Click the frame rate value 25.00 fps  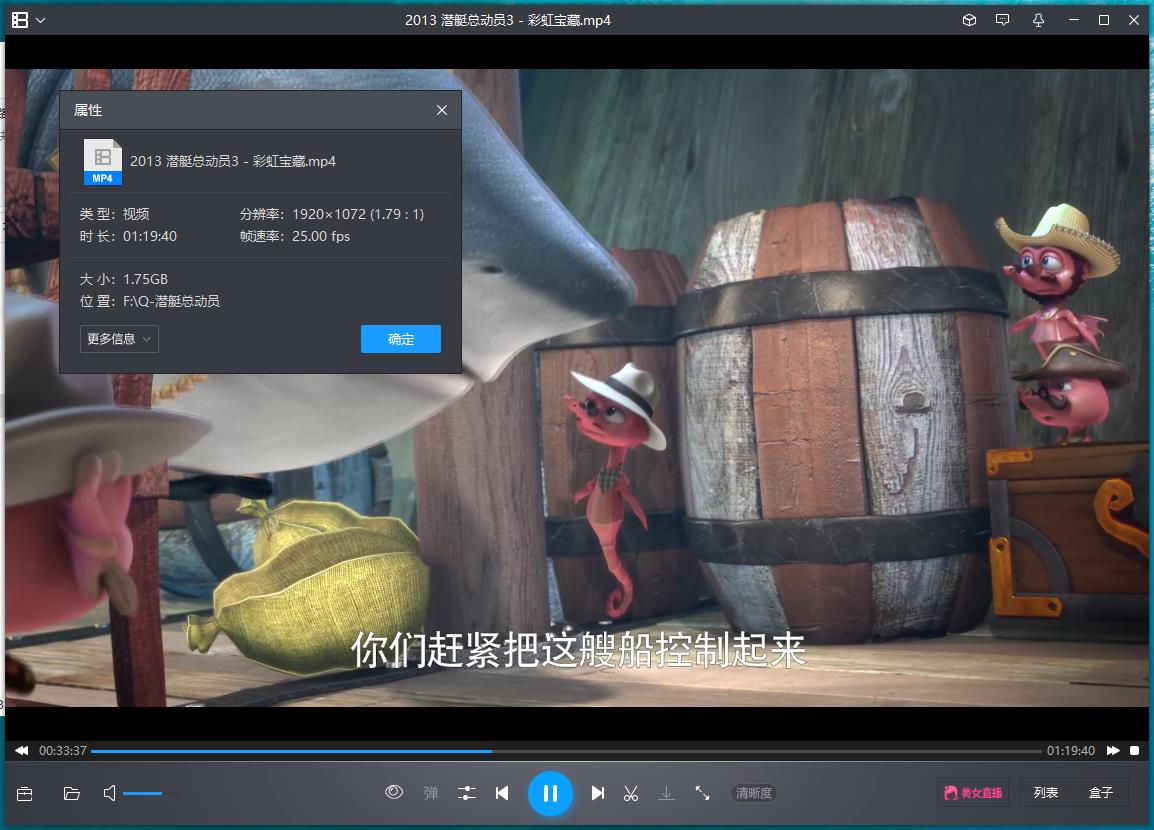[321, 236]
